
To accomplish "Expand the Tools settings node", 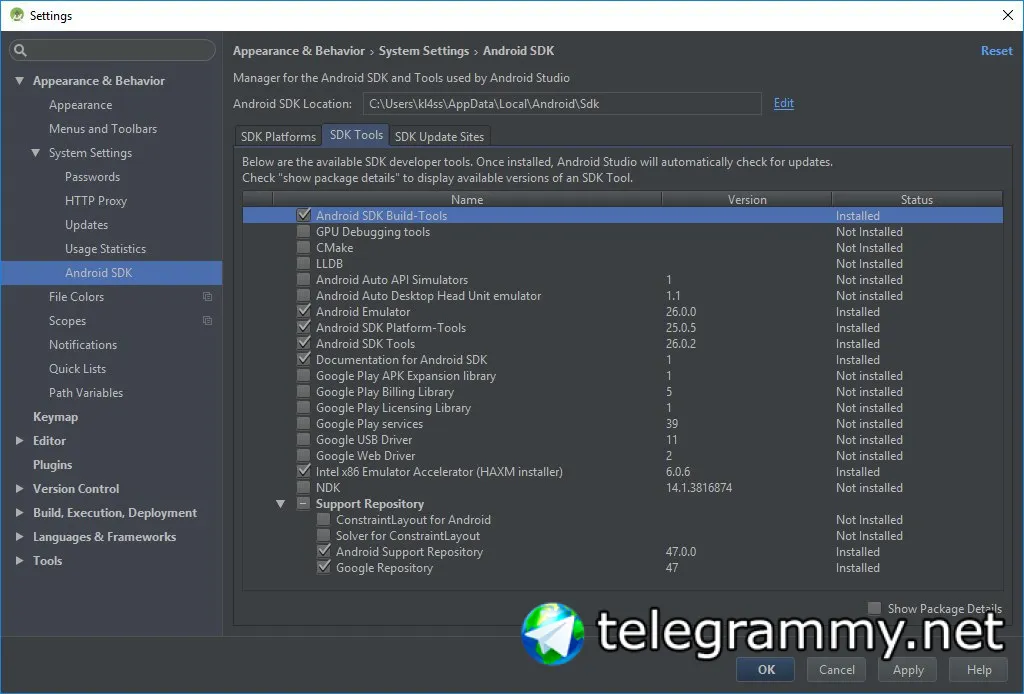I will pyautogui.click(x=20, y=560).
